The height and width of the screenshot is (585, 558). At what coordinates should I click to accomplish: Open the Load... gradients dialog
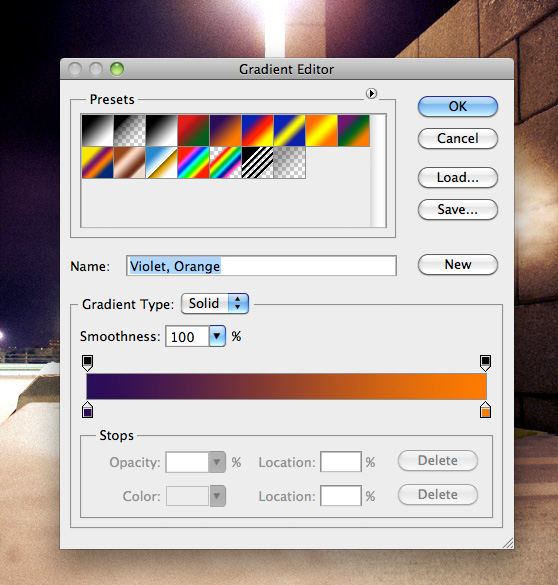click(458, 177)
